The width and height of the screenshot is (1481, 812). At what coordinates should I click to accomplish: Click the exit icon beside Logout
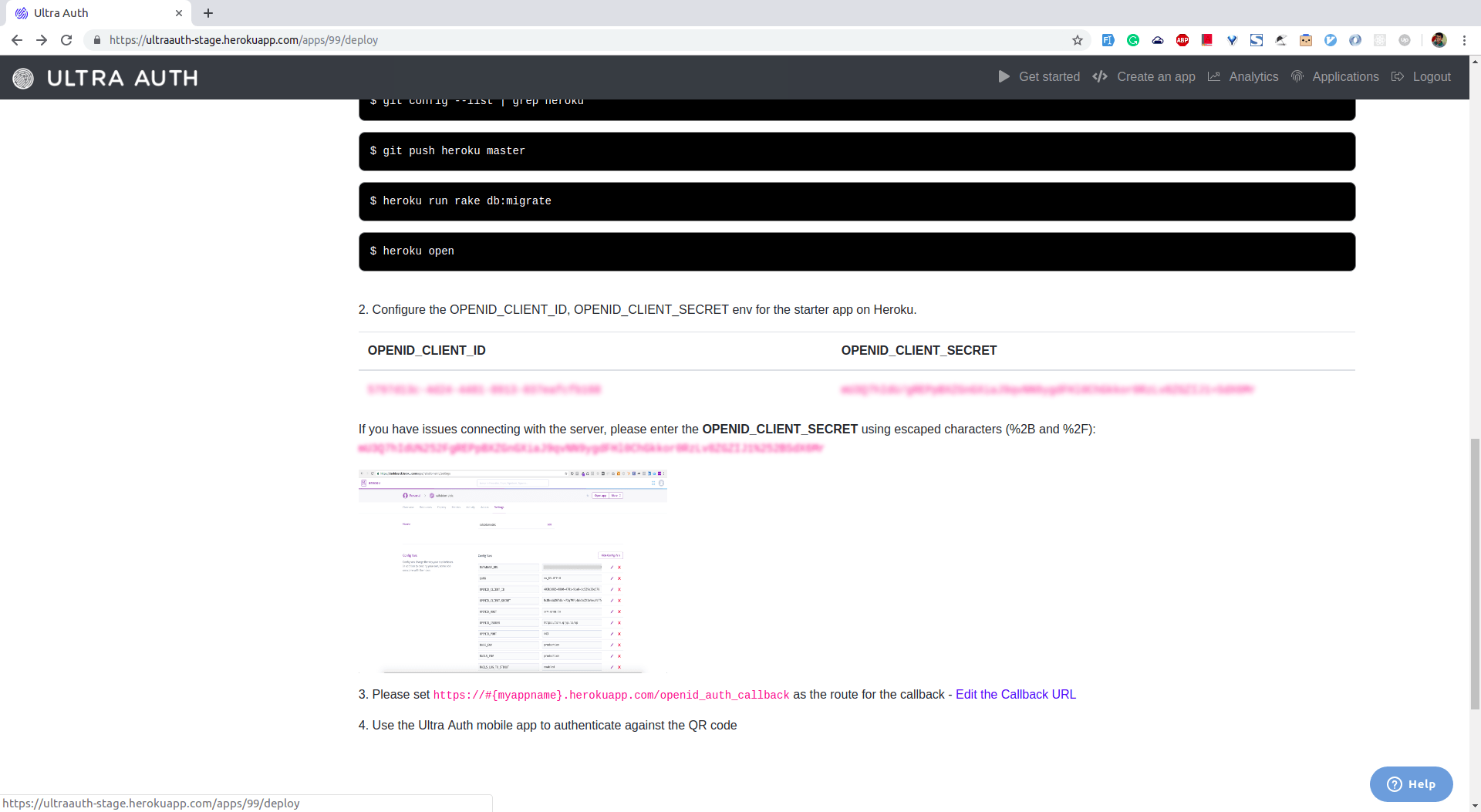tap(1399, 76)
